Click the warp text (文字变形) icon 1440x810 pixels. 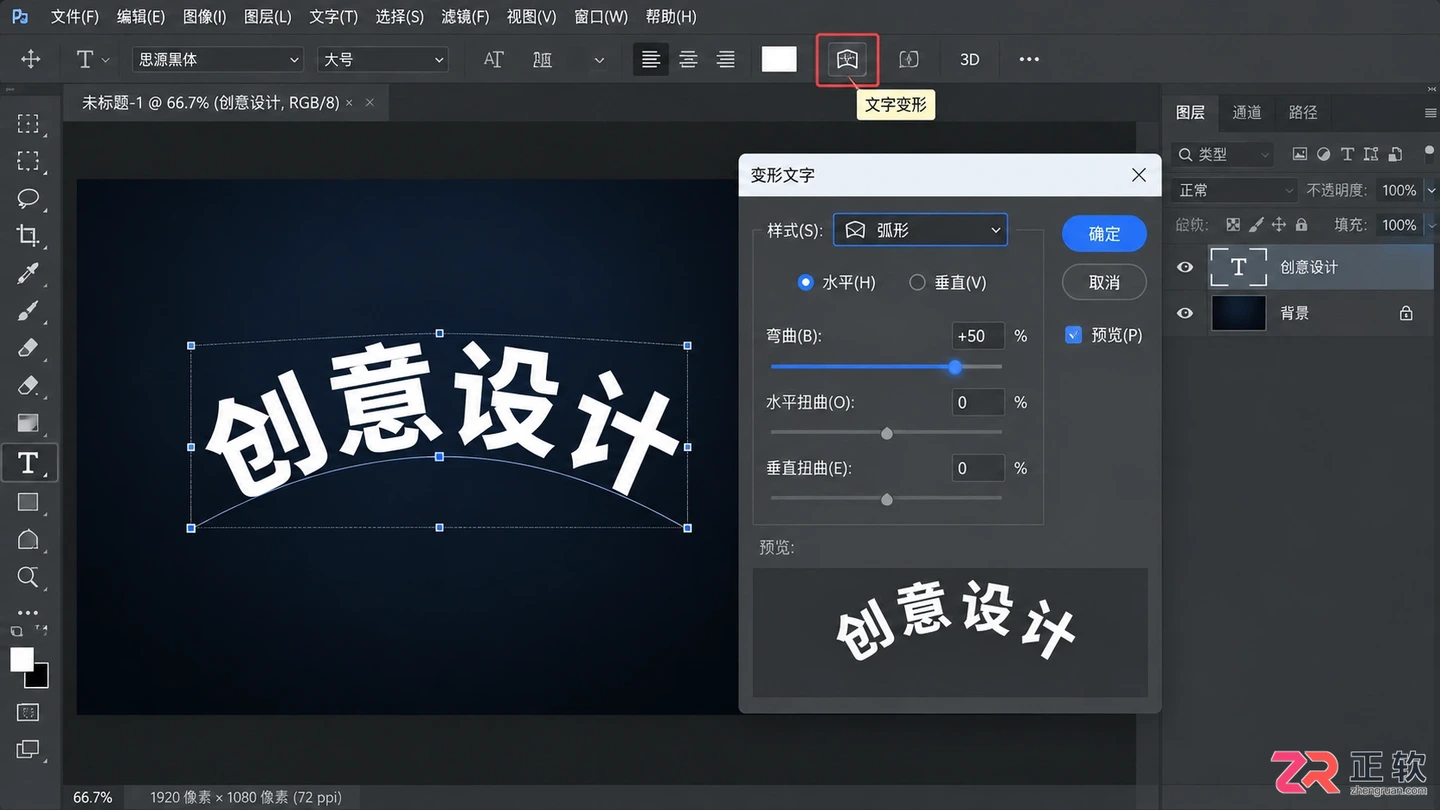(848, 59)
